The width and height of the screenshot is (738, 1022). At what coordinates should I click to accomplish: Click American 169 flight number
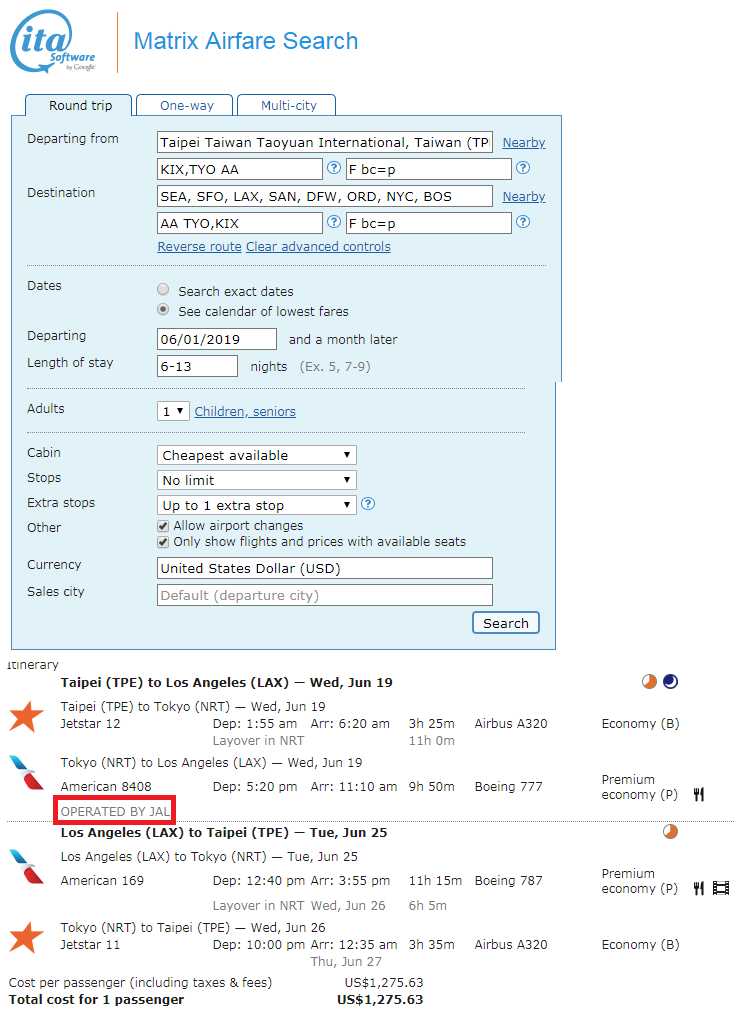102,881
